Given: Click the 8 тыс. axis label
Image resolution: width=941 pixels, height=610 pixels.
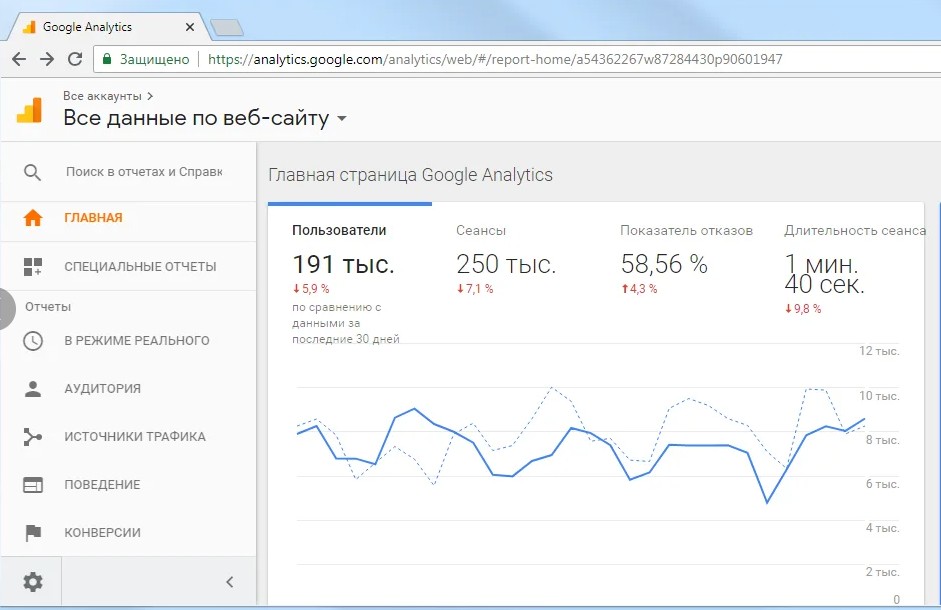Looking at the screenshot, I should pos(882,440).
